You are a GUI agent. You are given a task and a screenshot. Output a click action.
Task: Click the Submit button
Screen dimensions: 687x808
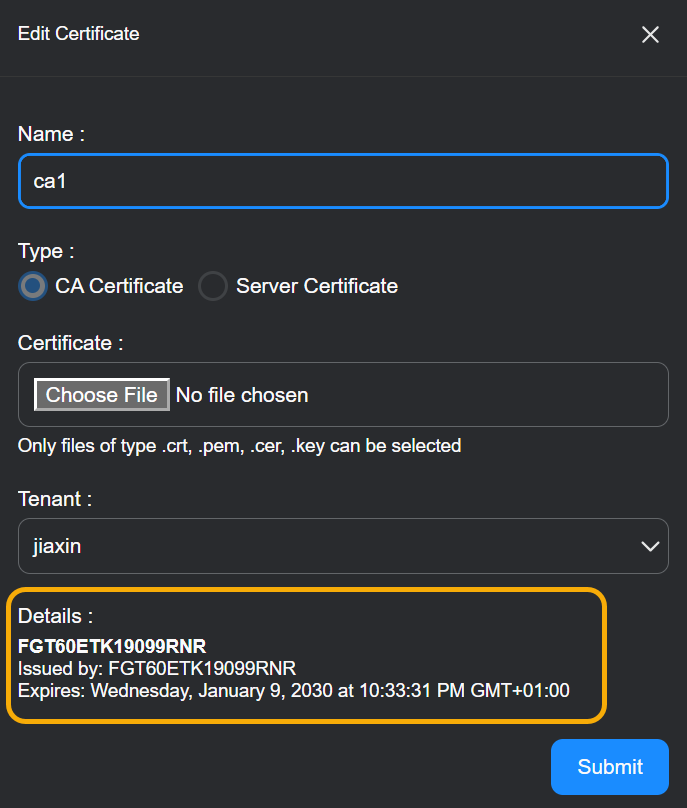pyautogui.click(x=609, y=767)
